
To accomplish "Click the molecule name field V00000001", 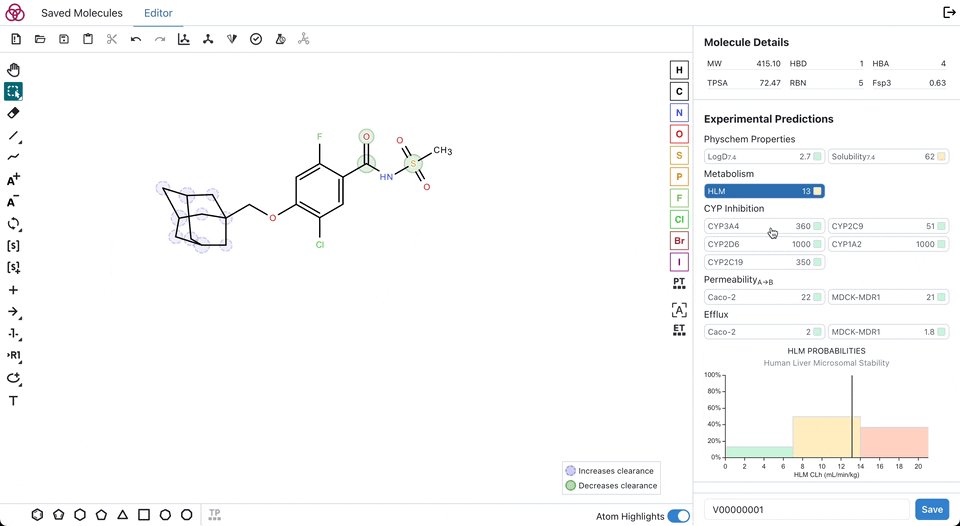I will 806,509.
